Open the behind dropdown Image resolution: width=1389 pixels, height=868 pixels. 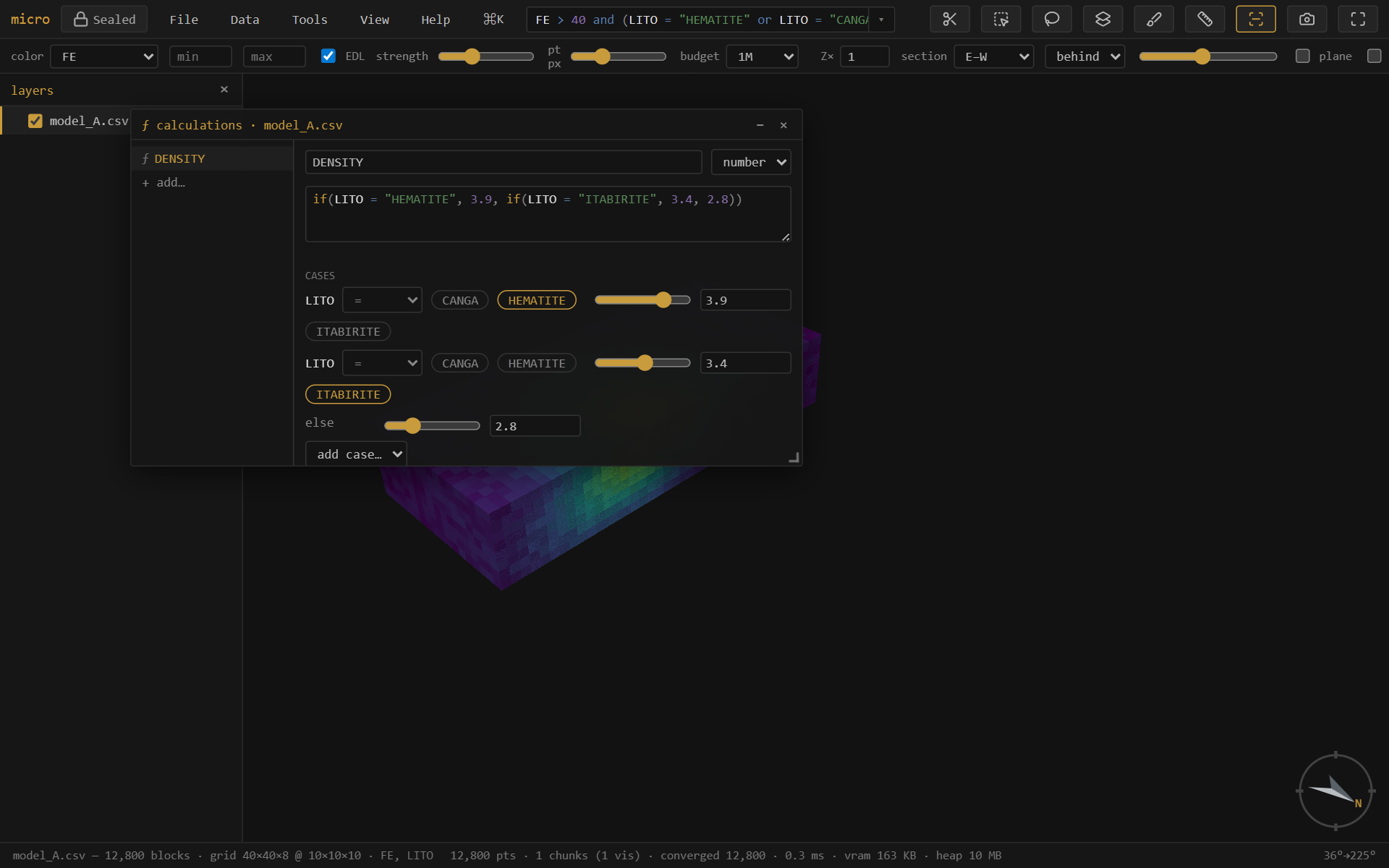(x=1085, y=56)
